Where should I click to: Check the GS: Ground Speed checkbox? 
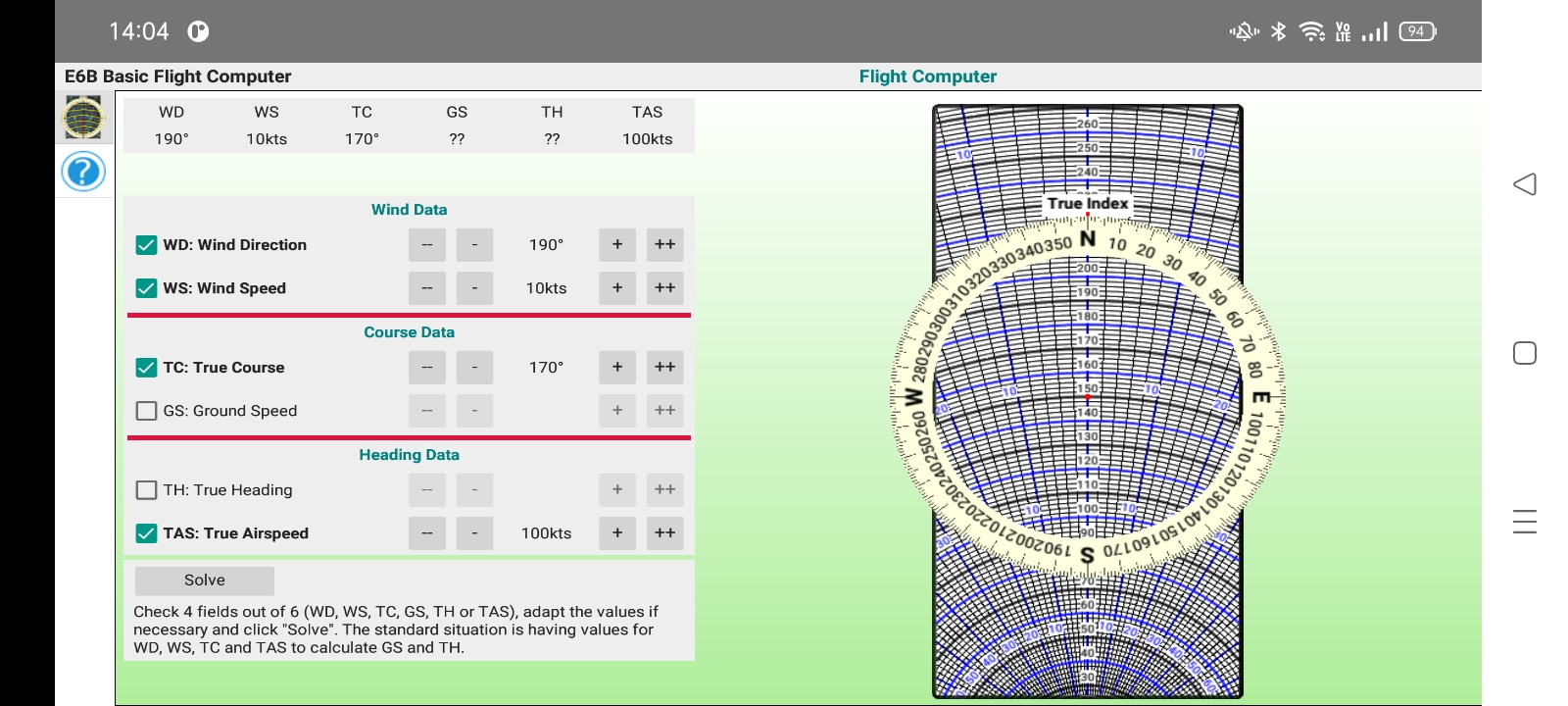[x=146, y=411]
